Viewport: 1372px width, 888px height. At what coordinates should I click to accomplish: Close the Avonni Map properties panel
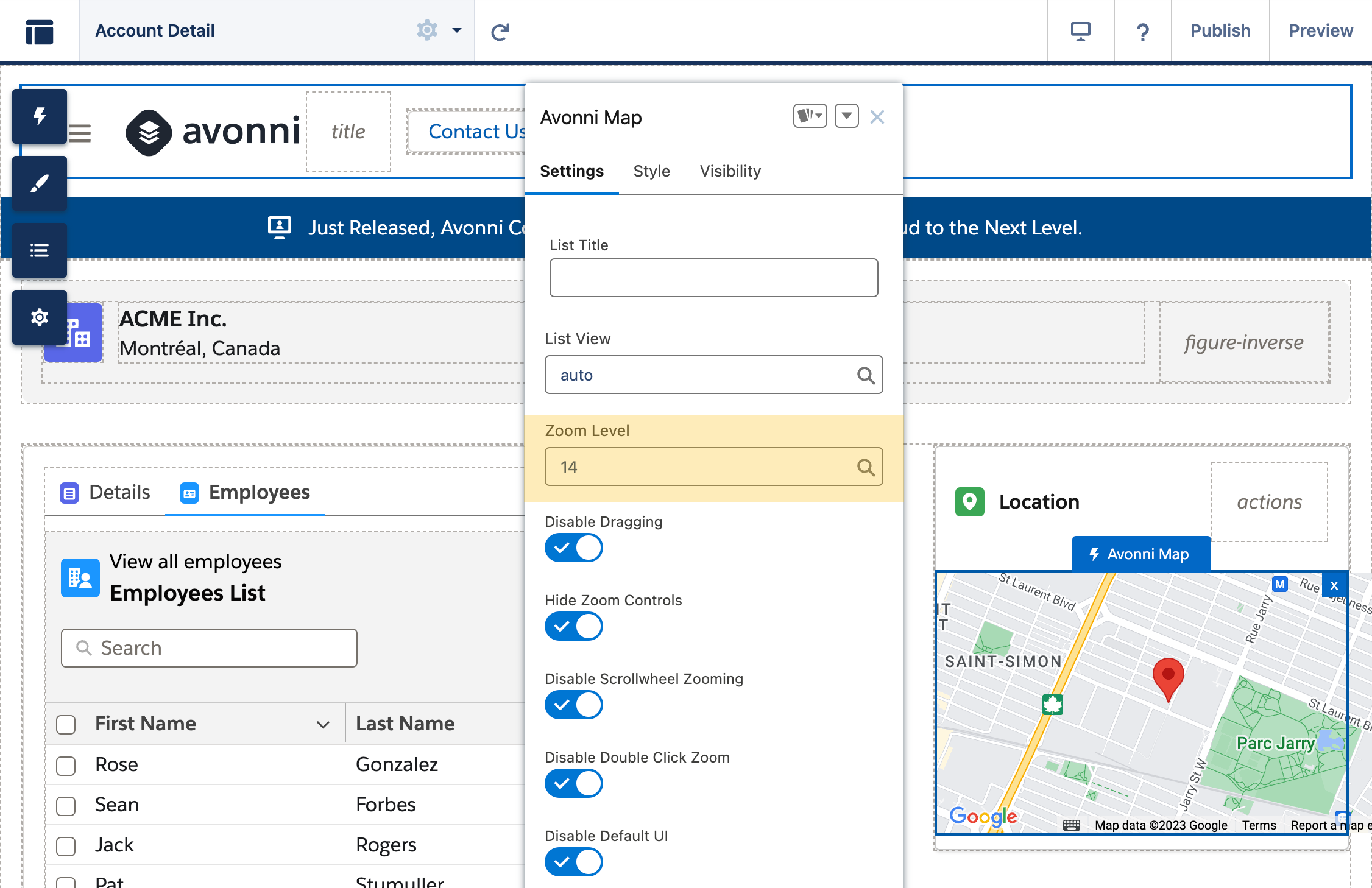click(x=877, y=117)
